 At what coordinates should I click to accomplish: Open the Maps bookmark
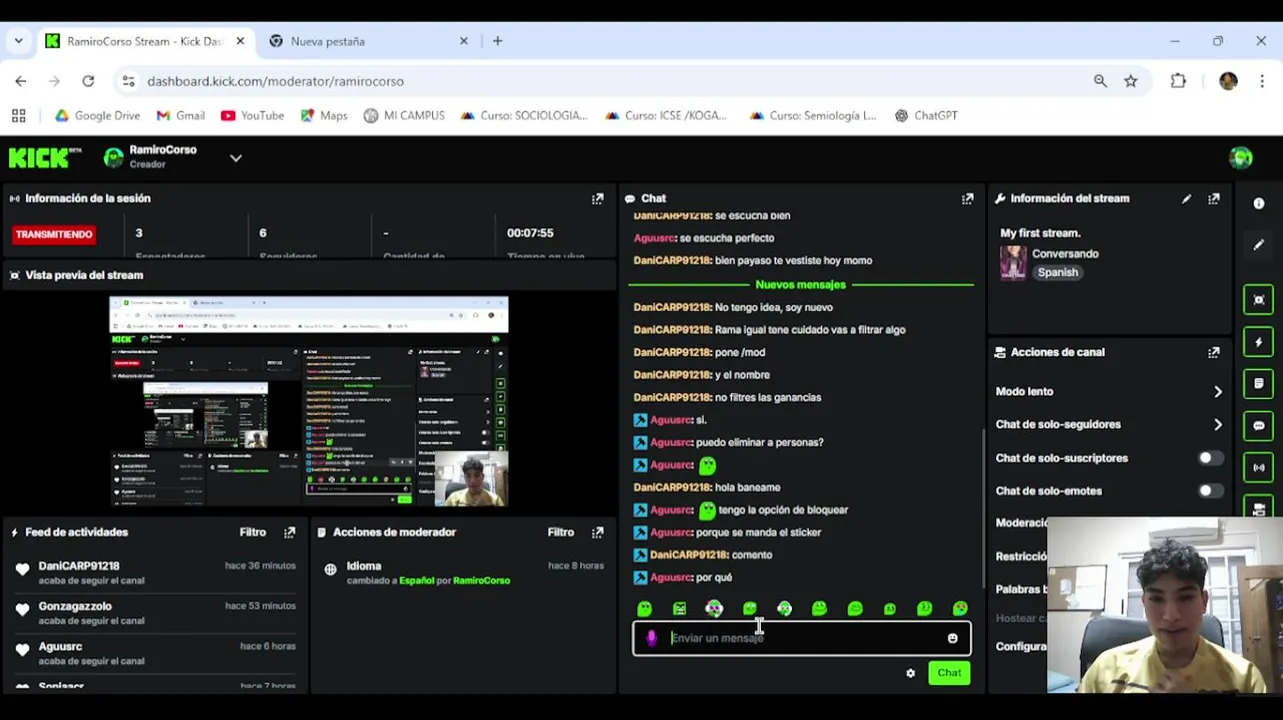pos(323,116)
